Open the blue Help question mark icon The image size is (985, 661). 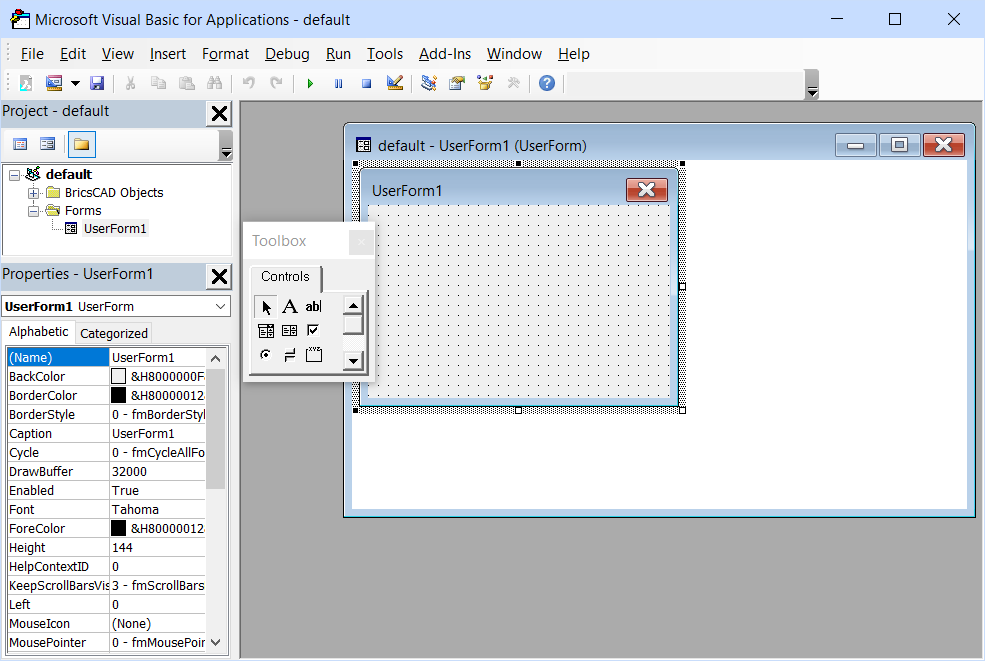click(547, 83)
